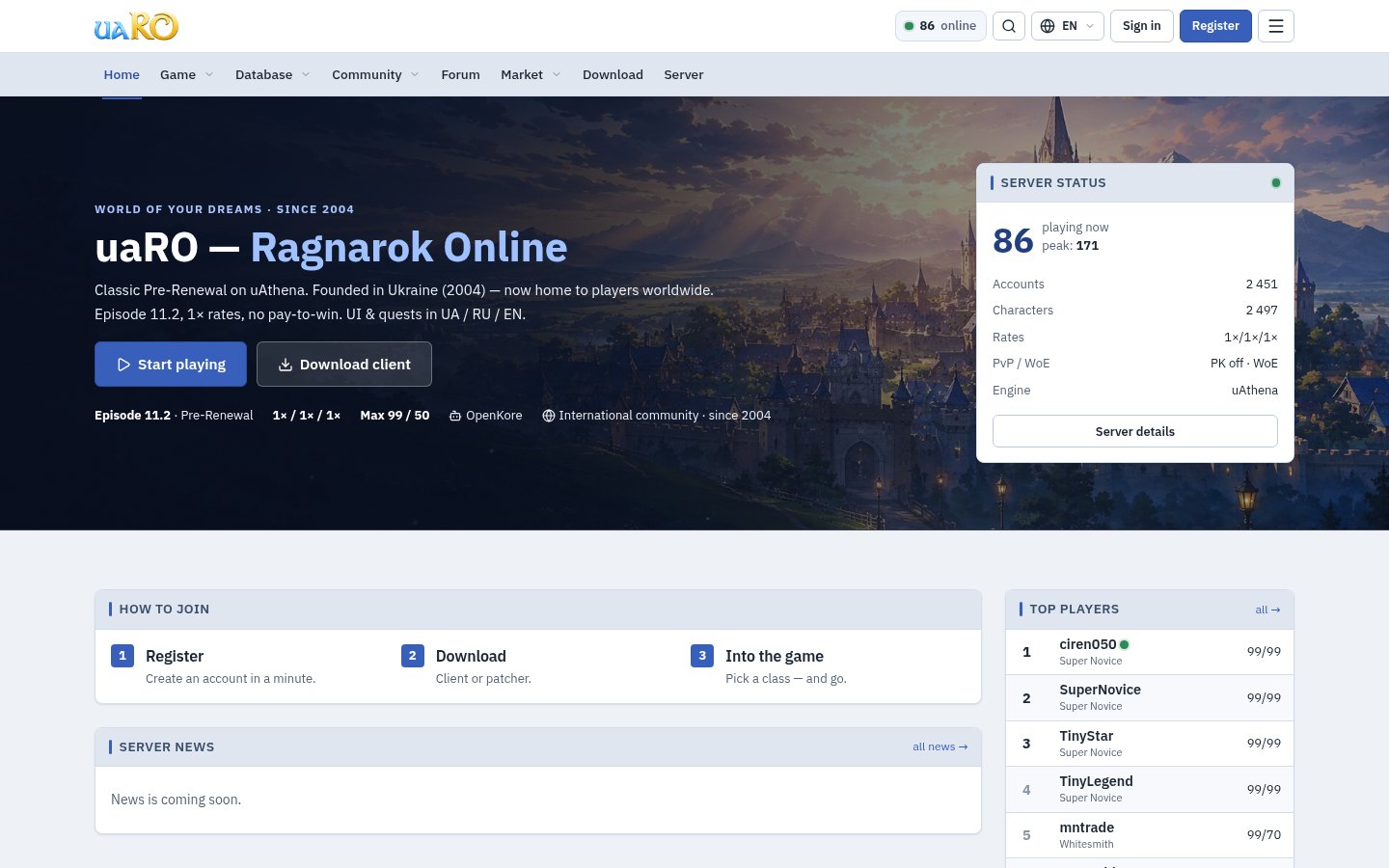
Task: Click Max 99 / 50 text
Action: point(395,416)
